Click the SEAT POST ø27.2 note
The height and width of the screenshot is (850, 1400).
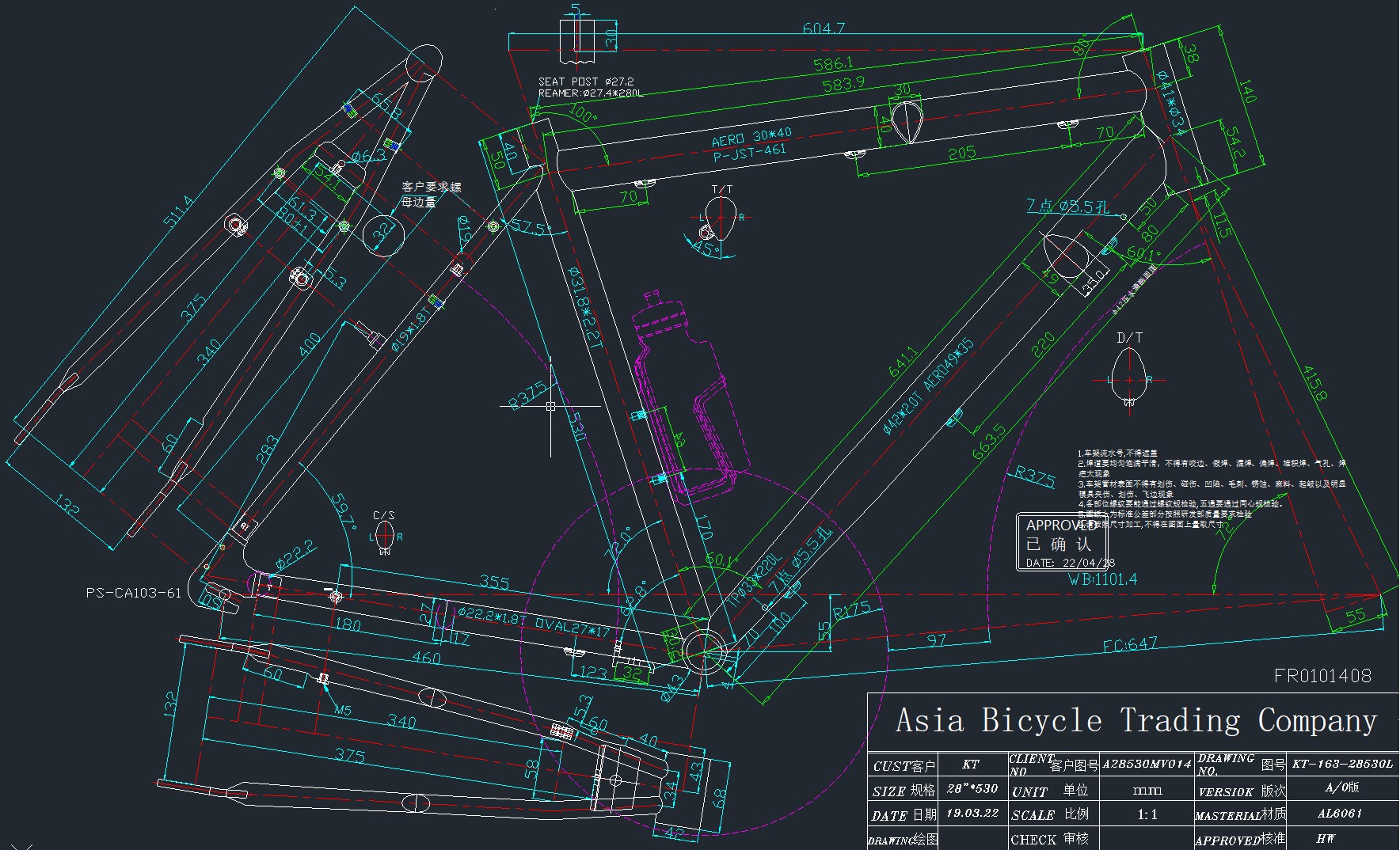[586, 82]
